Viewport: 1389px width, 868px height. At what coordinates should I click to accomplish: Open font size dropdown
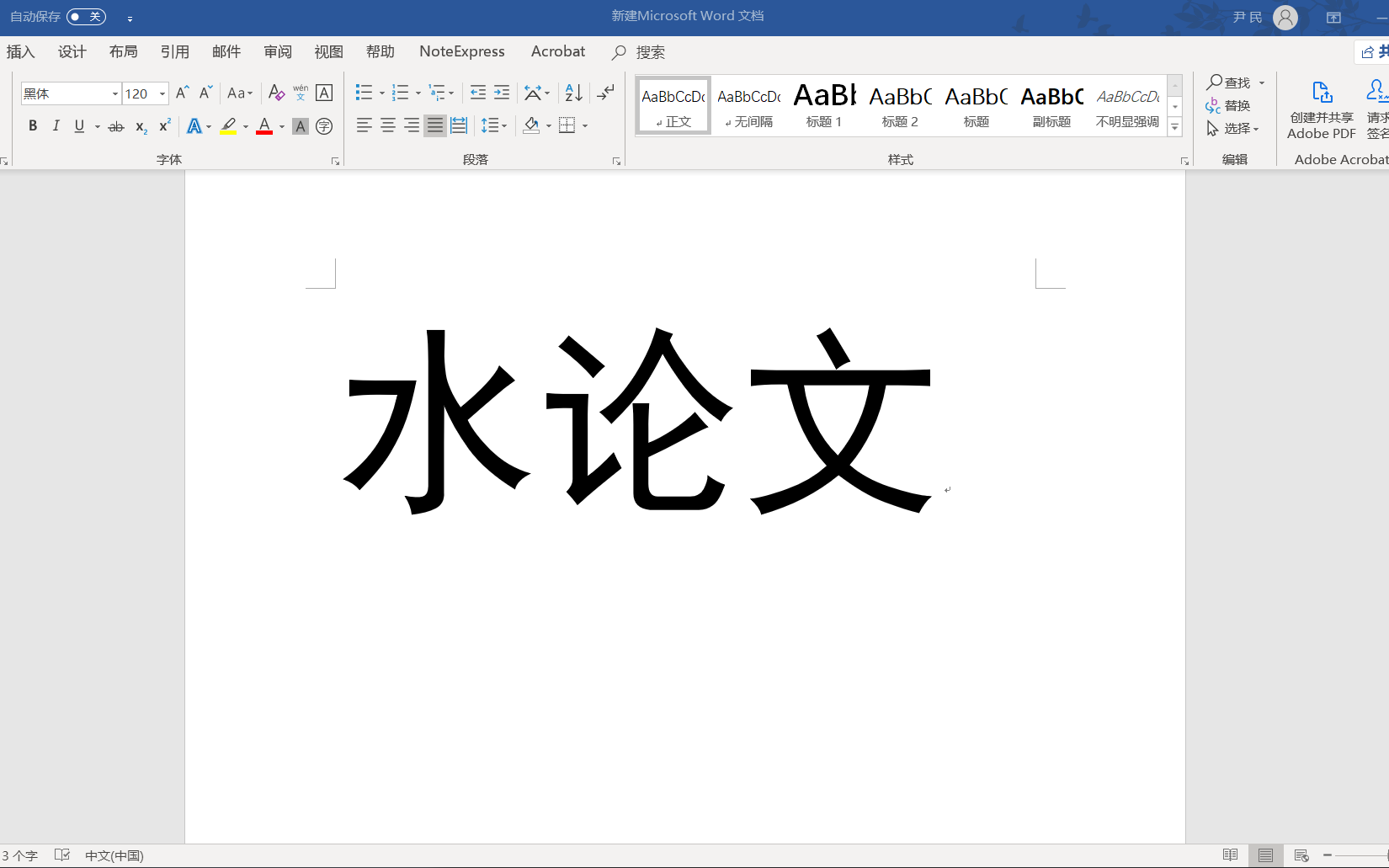pyautogui.click(x=162, y=93)
